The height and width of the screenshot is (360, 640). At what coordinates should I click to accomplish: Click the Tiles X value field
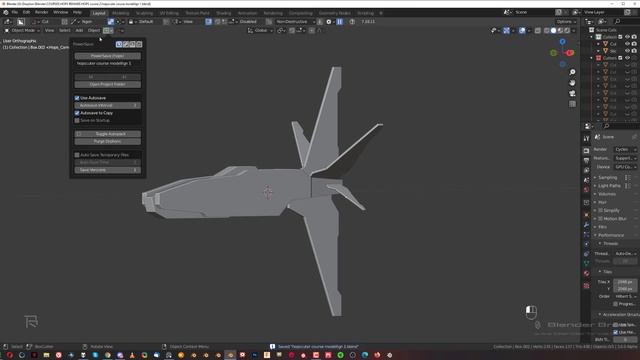coord(625,282)
